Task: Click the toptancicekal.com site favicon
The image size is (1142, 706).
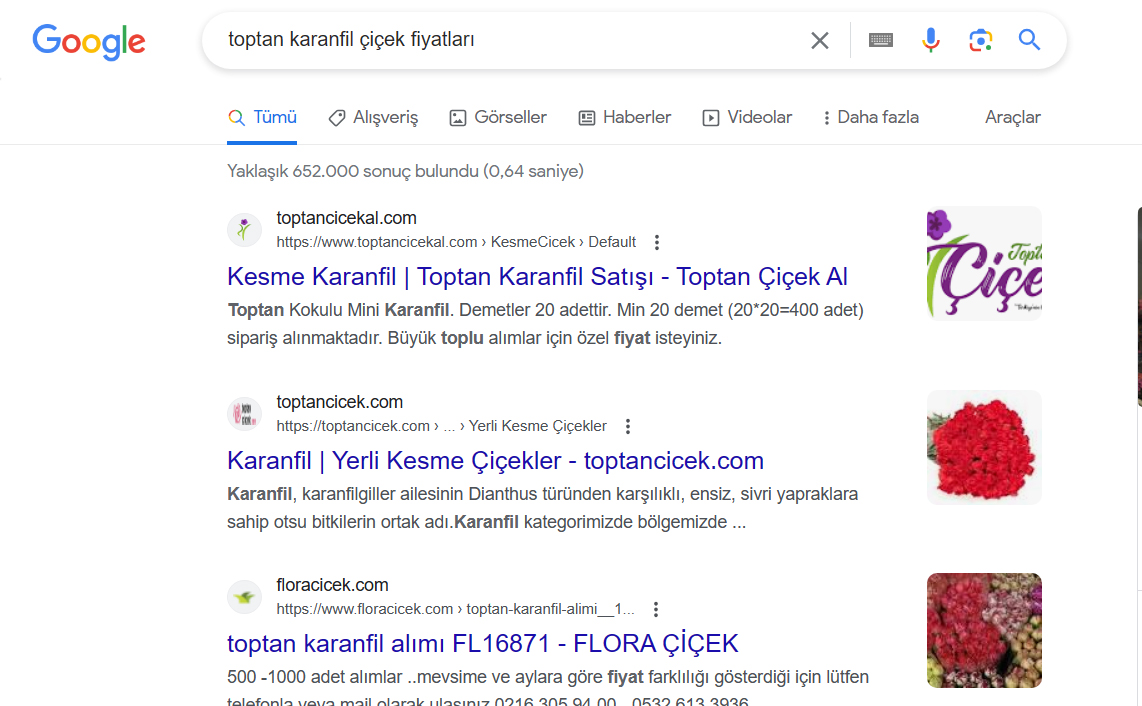Action: click(245, 230)
